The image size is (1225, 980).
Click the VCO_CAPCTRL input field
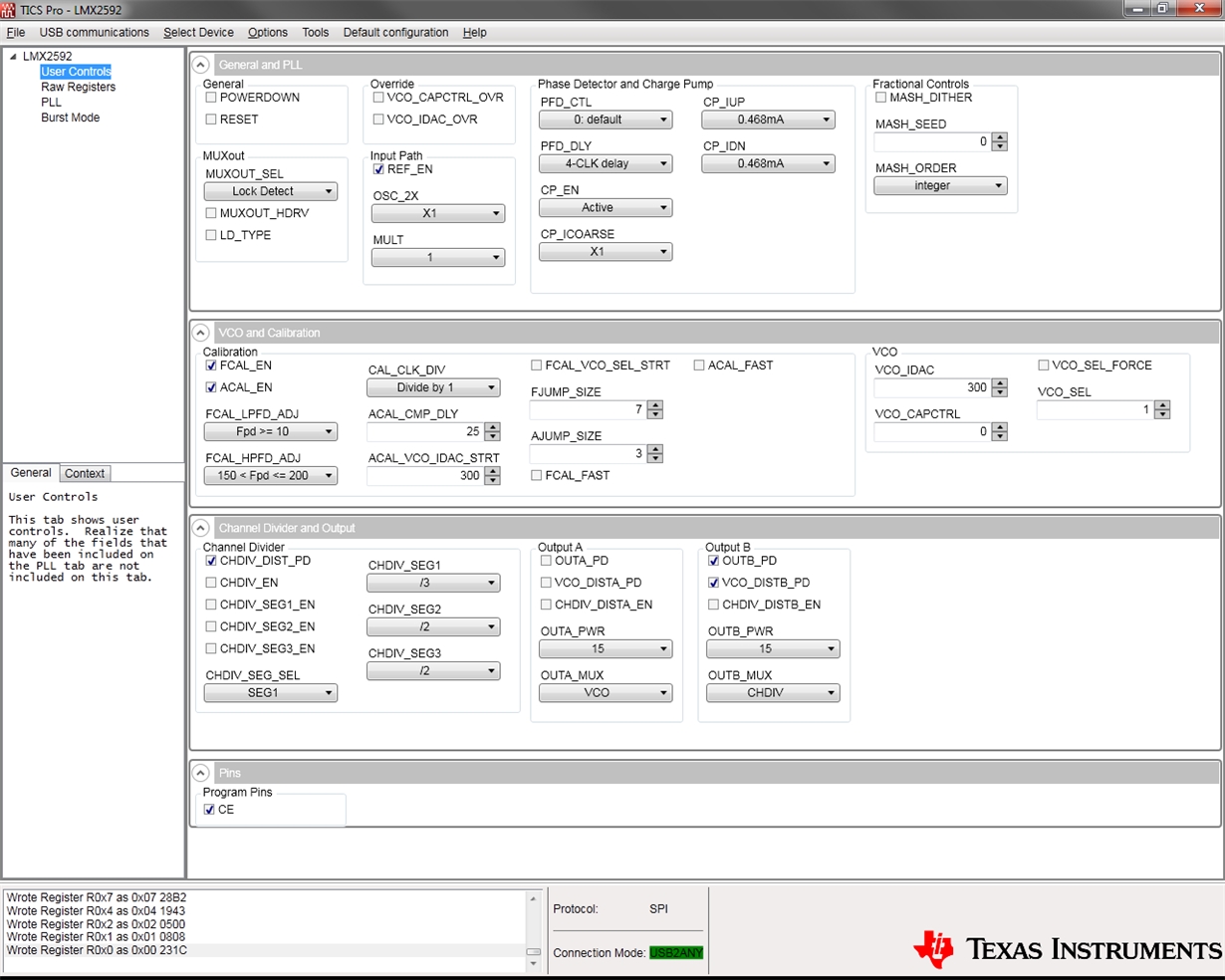point(932,432)
